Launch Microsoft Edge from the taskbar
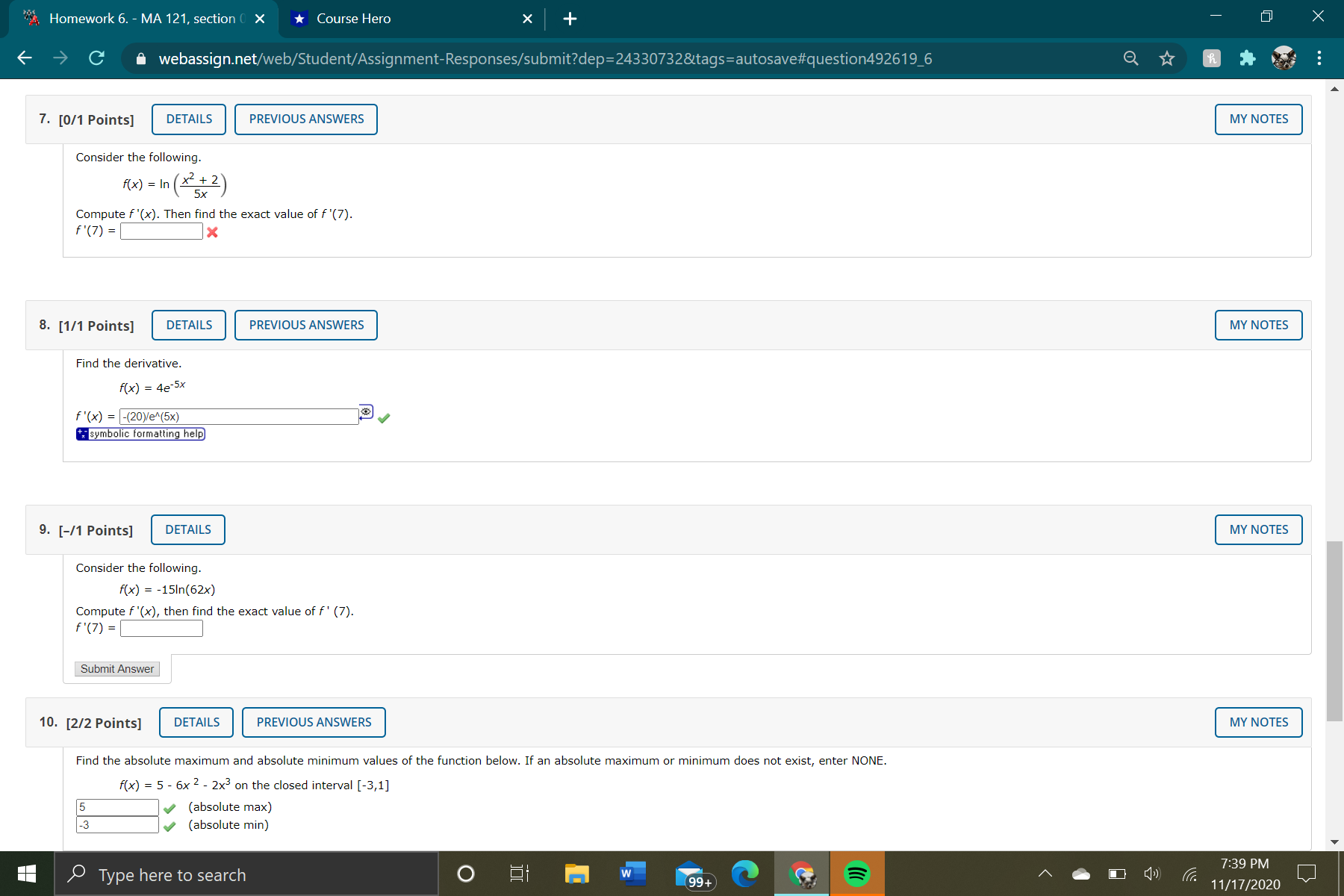 tap(744, 874)
